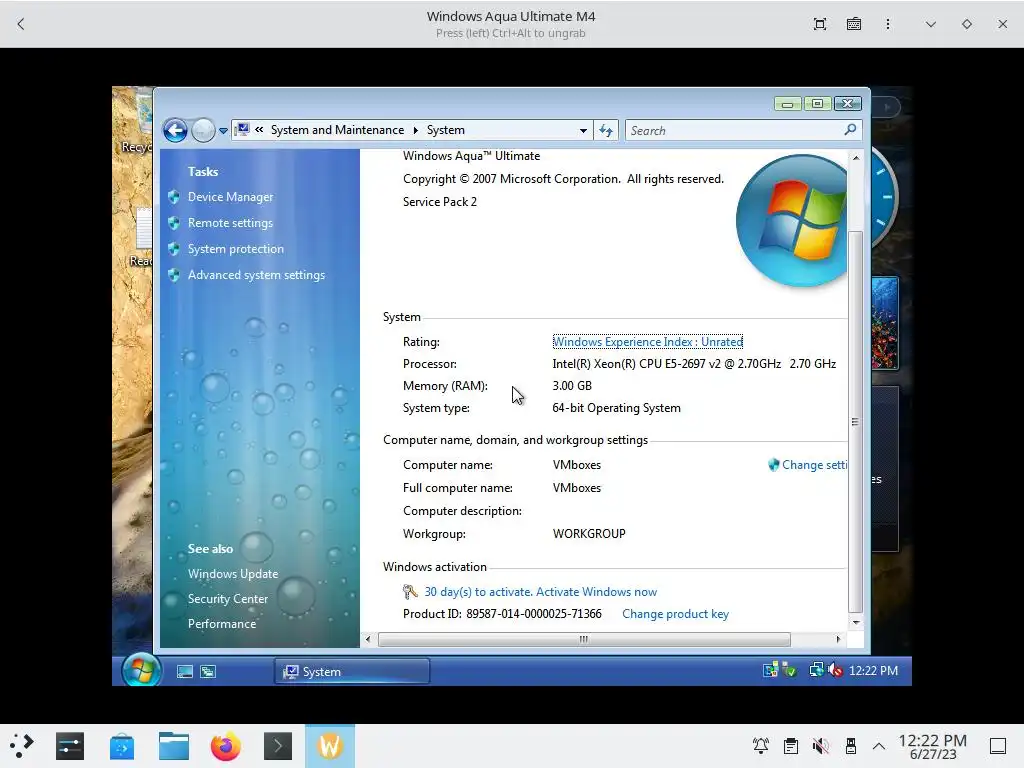Open host System Settings taskbar icon
This screenshot has width=1024, height=768.
pos(70,746)
